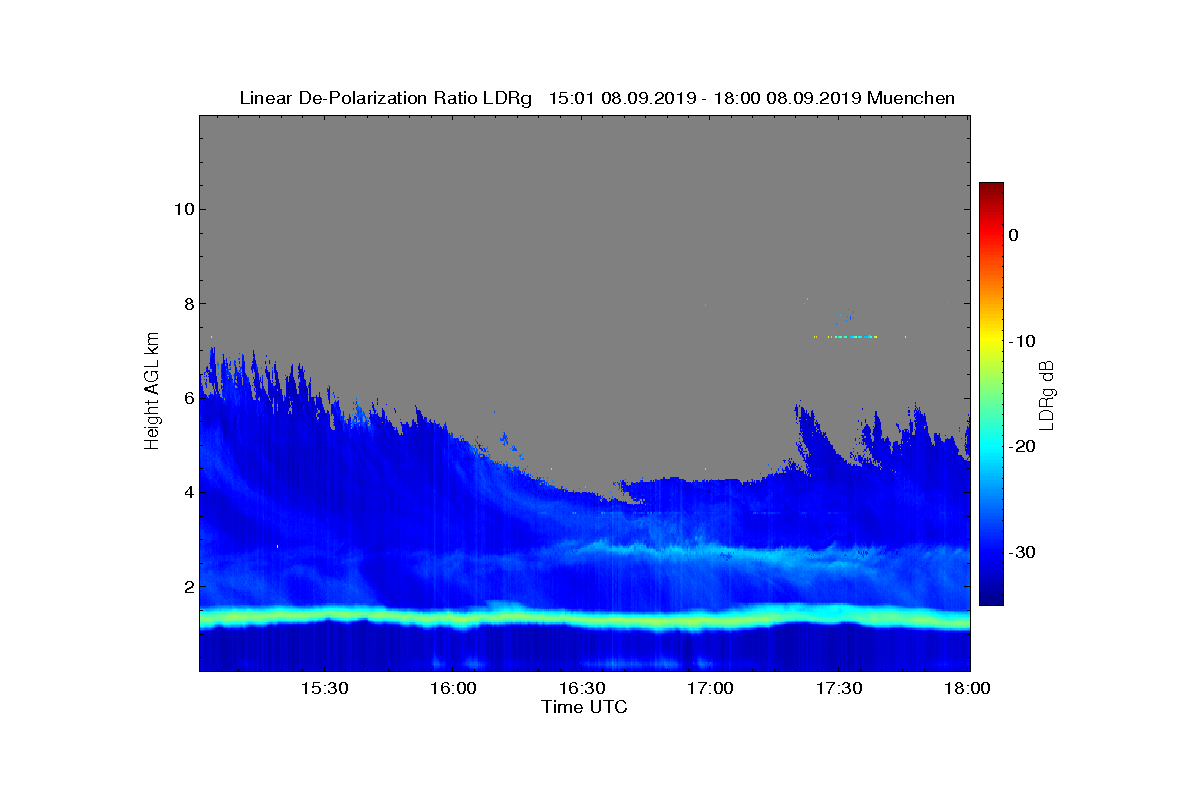The width and height of the screenshot is (1200, 800).
Task: Click the 'Time UTC' axis label
Action: coord(585,707)
